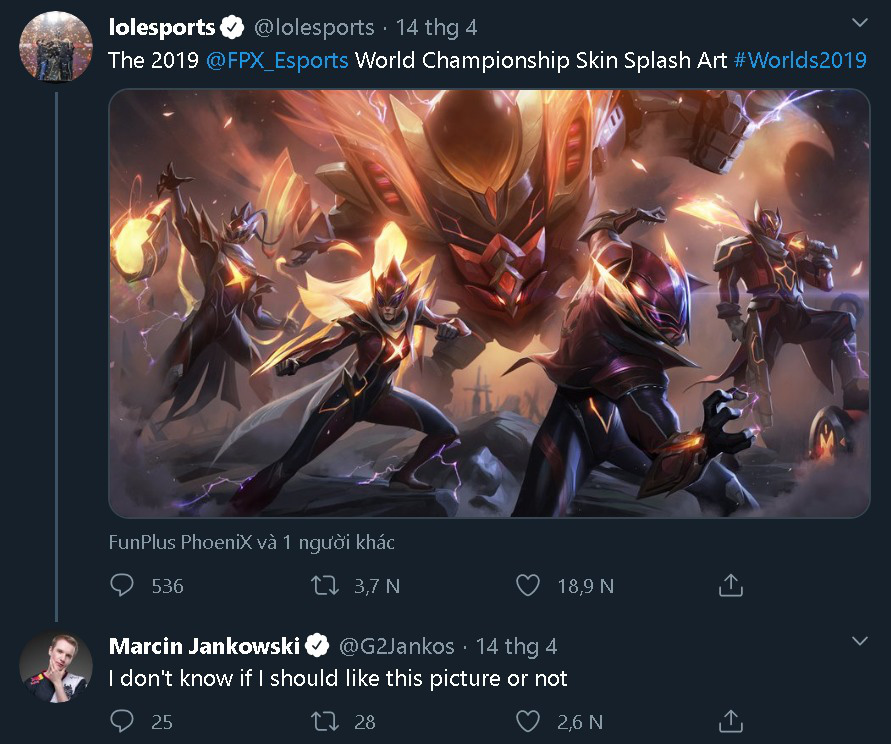Screen dimensions: 891x744
Task: Like the lolesports tweet with heart icon
Action: [x=527, y=585]
